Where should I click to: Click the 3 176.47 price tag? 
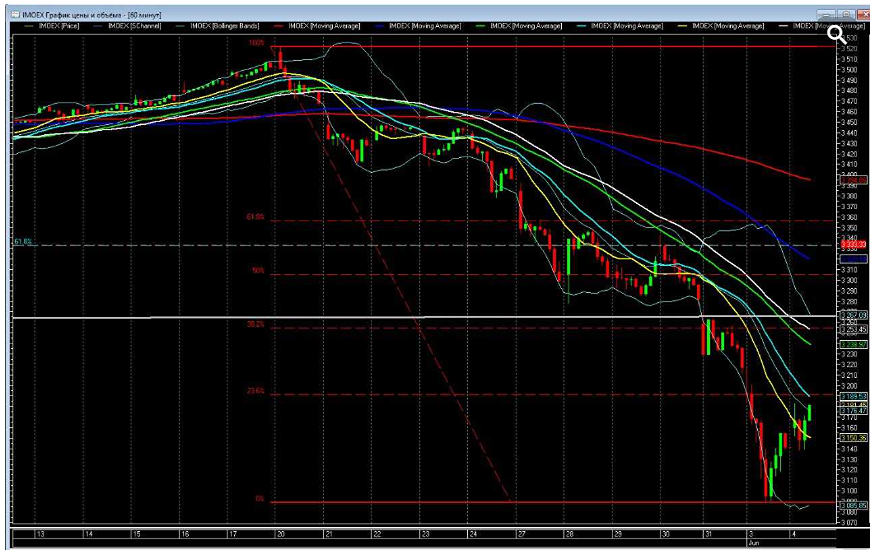(x=853, y=411)
